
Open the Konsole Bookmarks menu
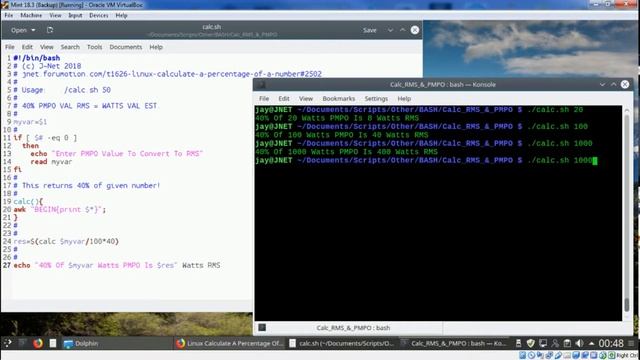tap(339, 99)
